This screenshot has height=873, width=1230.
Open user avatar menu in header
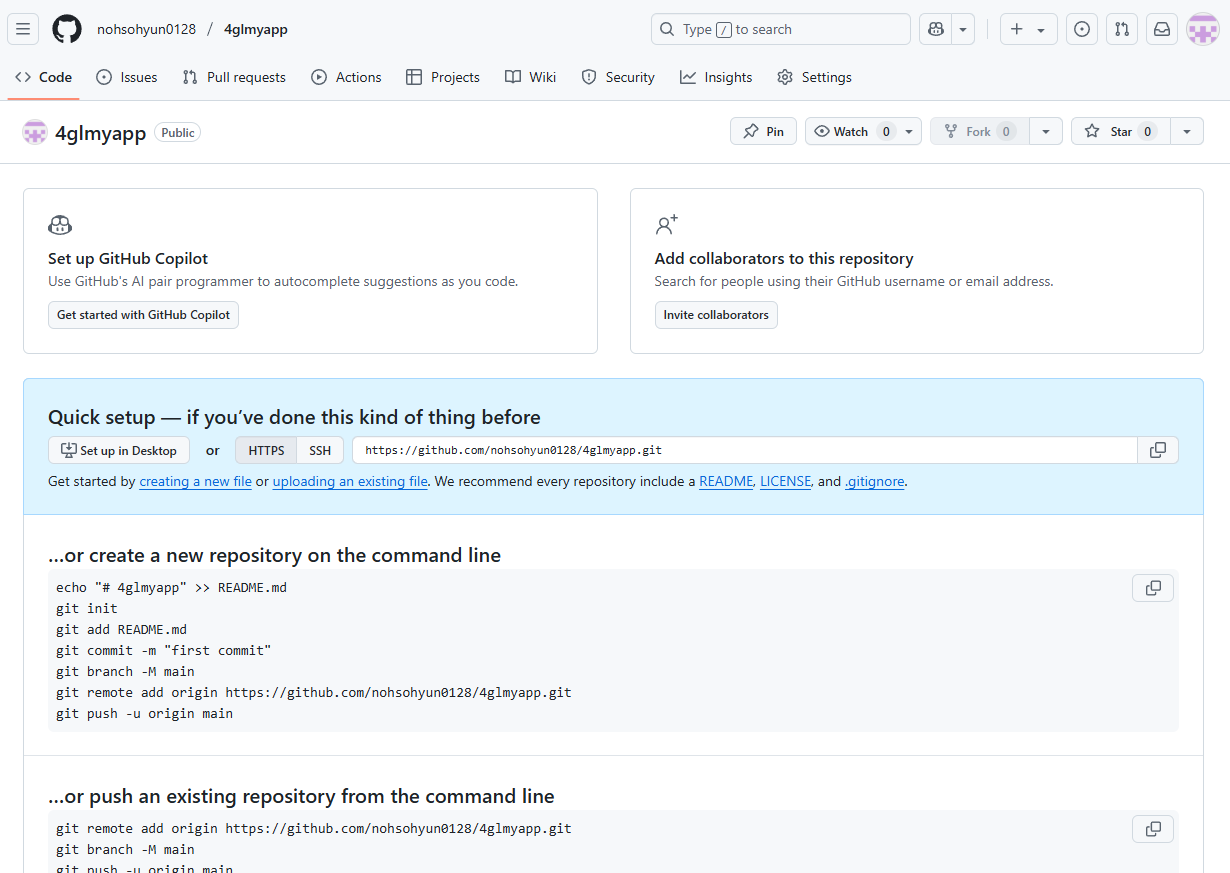tap(1202, 29)
